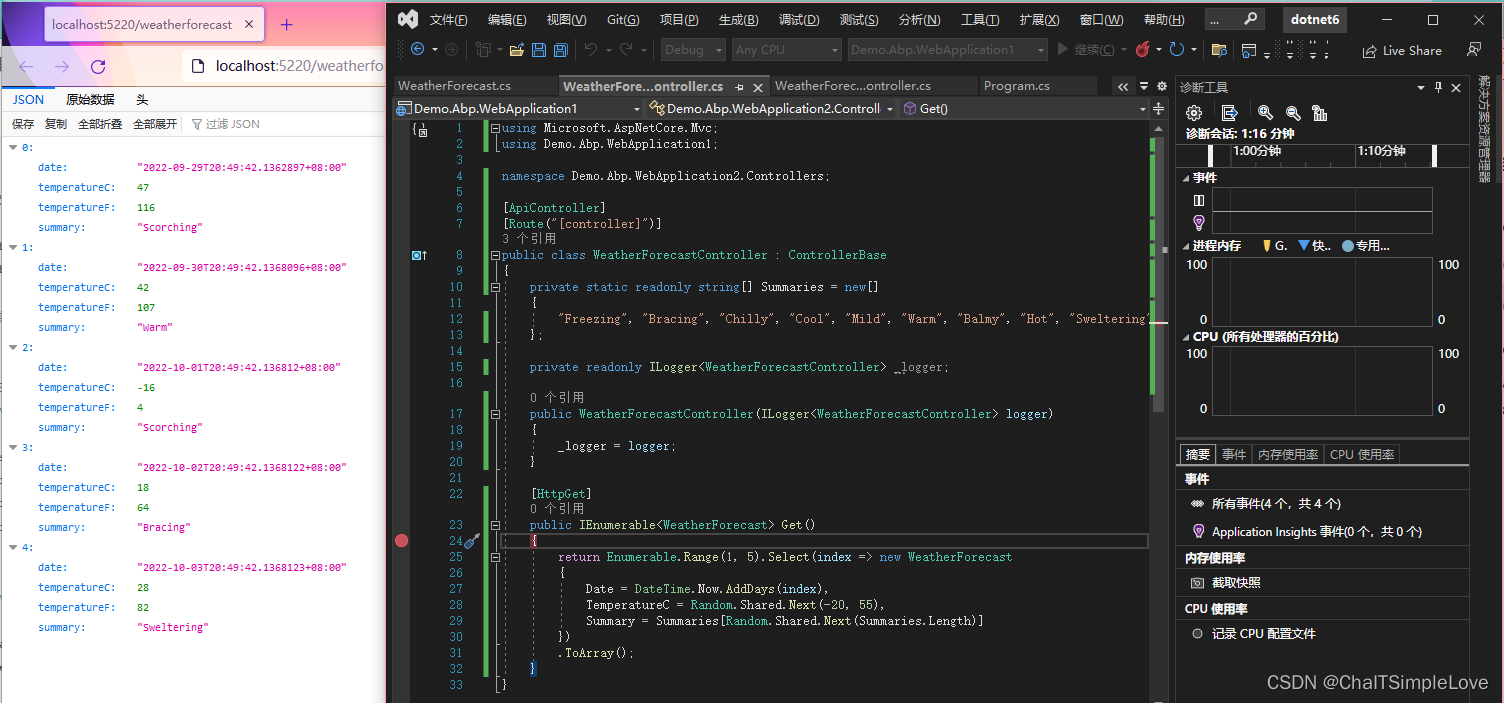Viewport: 1504px width, 703px height.
Task: Click the Save All icon in the toolbar
Action: pos(561,49)
